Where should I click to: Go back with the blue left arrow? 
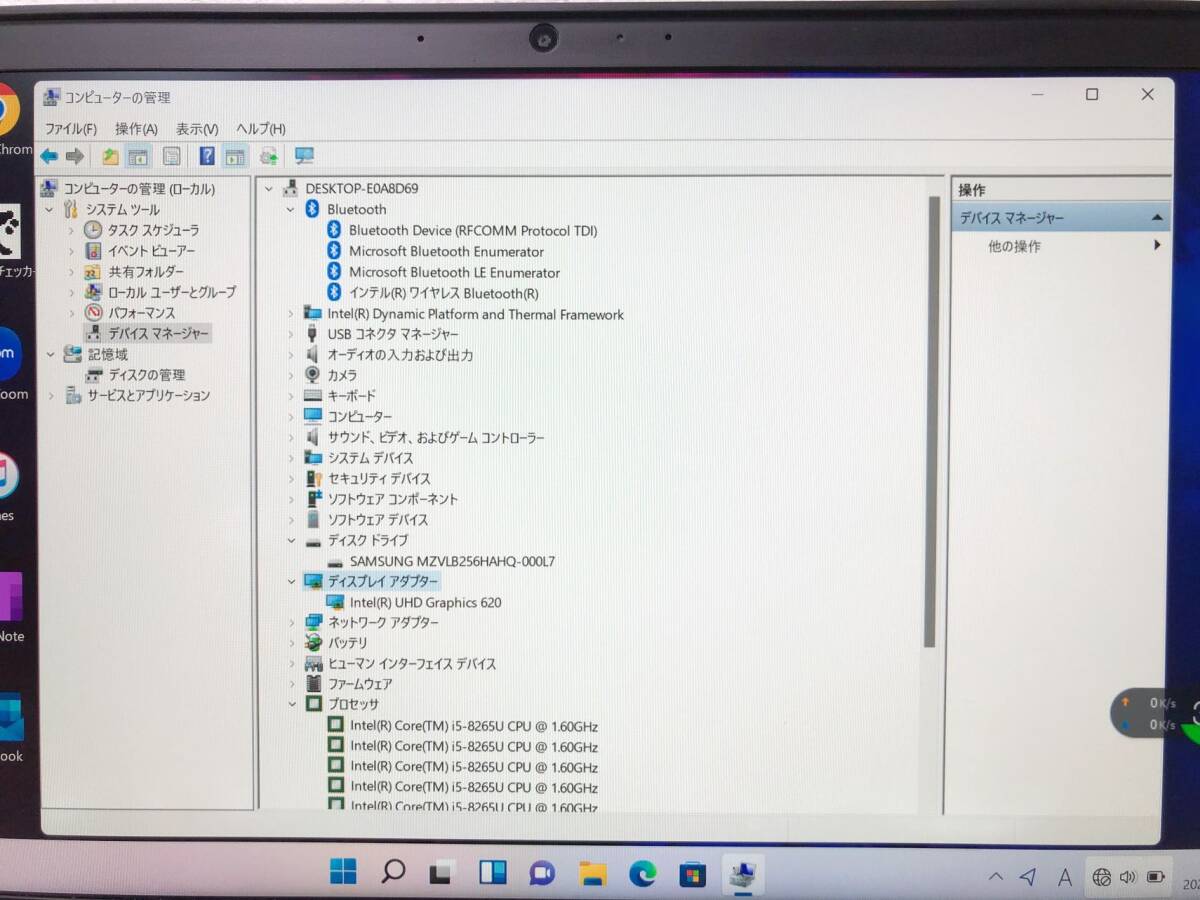pyautogui.click(x=49, y=156)
